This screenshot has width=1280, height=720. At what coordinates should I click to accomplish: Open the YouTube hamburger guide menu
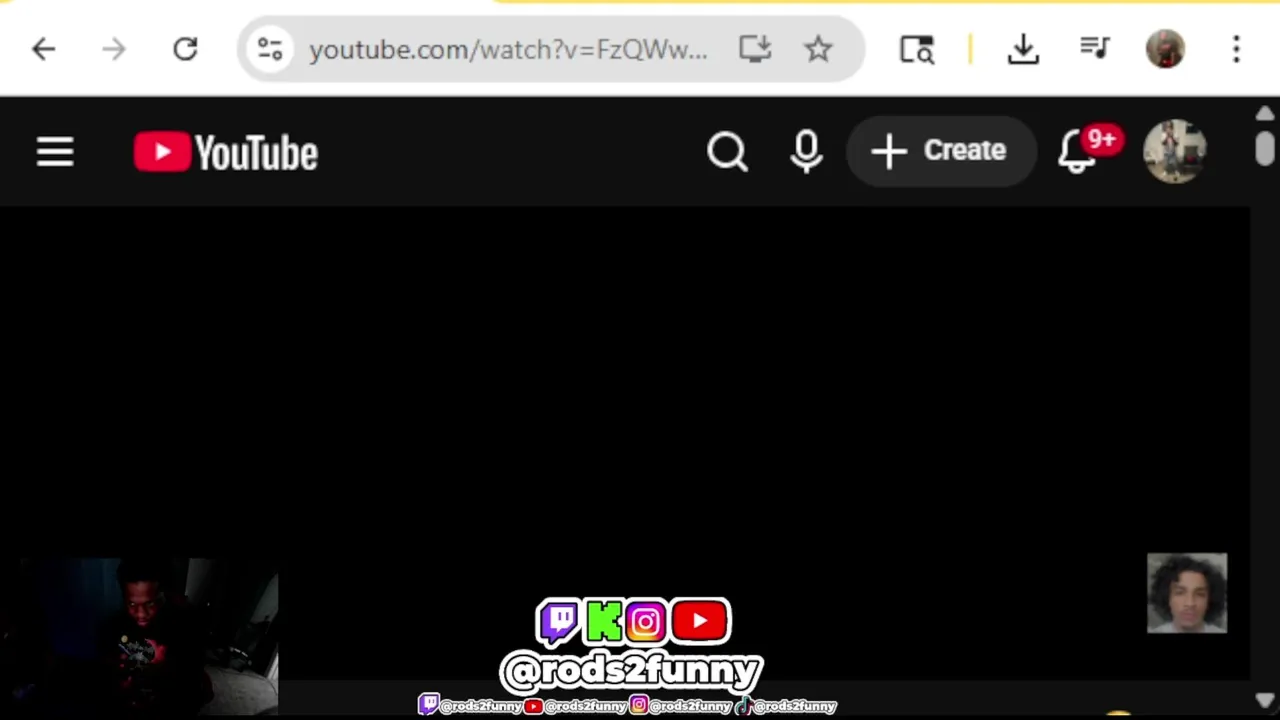click(55, 153)
